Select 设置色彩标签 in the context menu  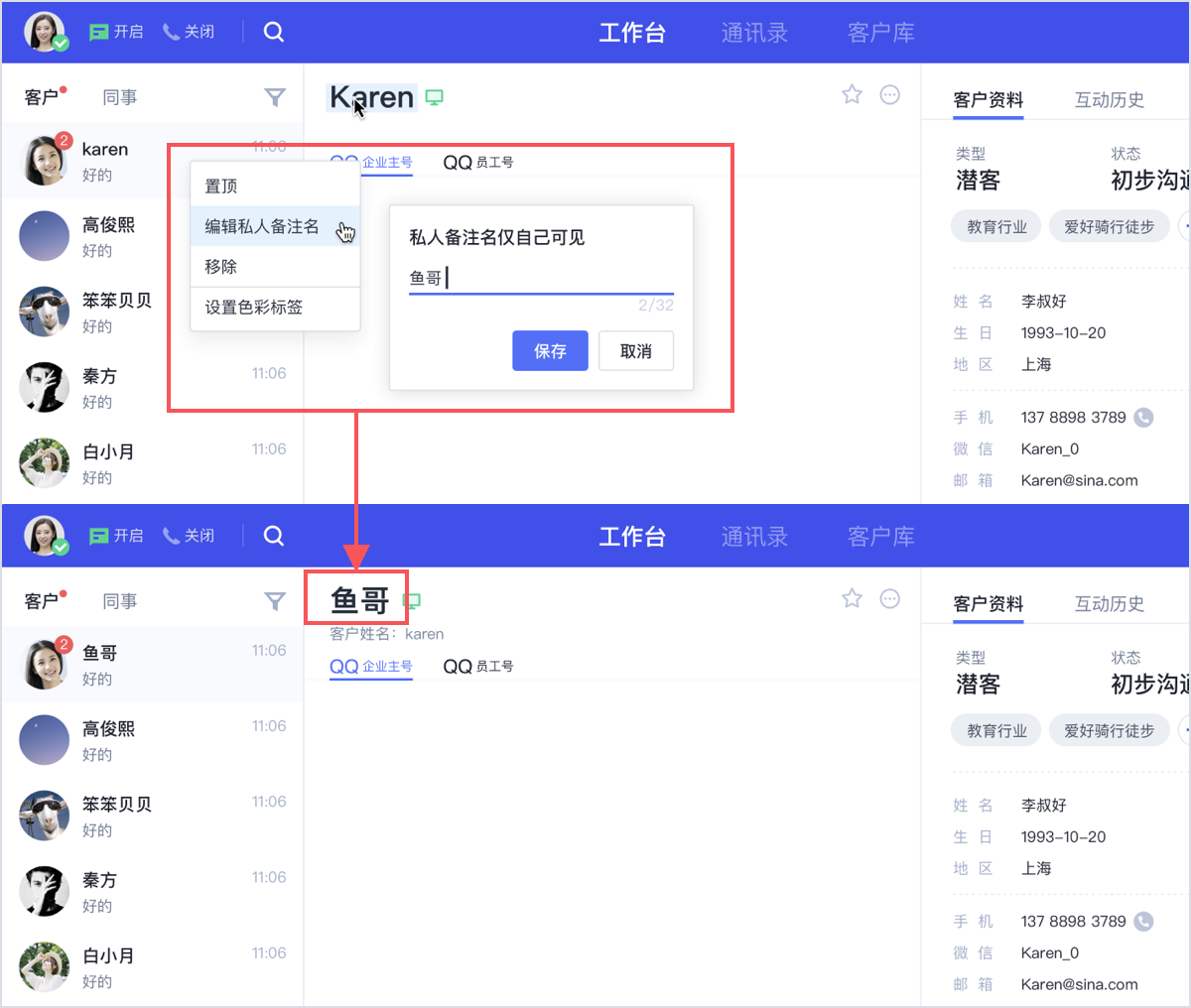coord(275,308)
